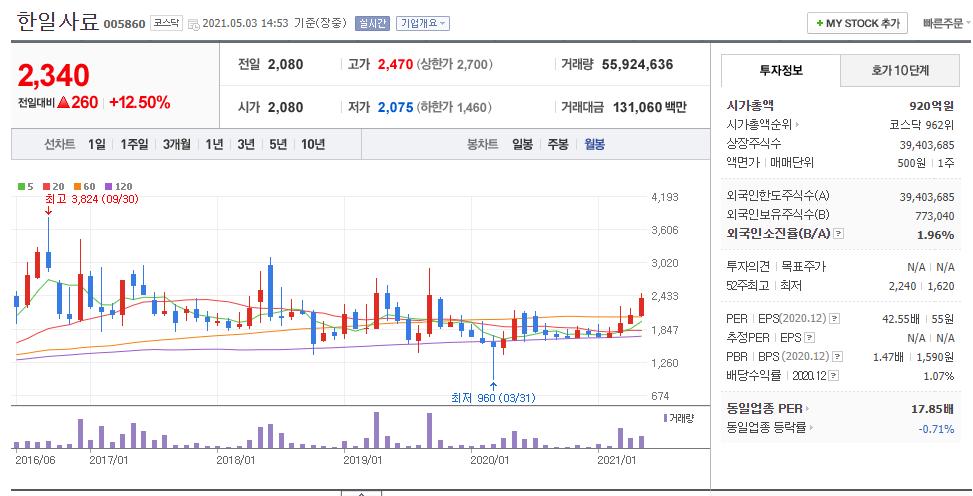This screenshot has height=496, width=973.
Task: Click the 동일업종 PER value 17.85배
Action: [x=933, y=409]
